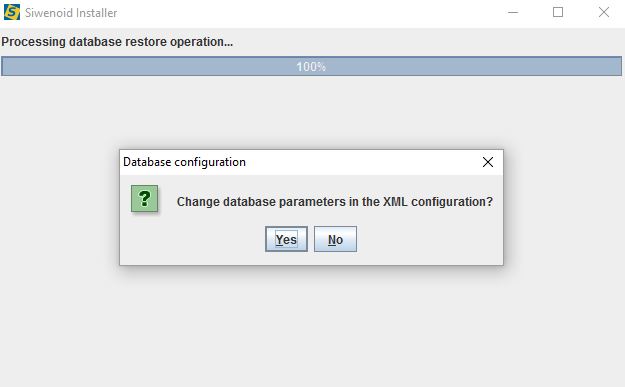Close the Database configuration dialog

488,162
